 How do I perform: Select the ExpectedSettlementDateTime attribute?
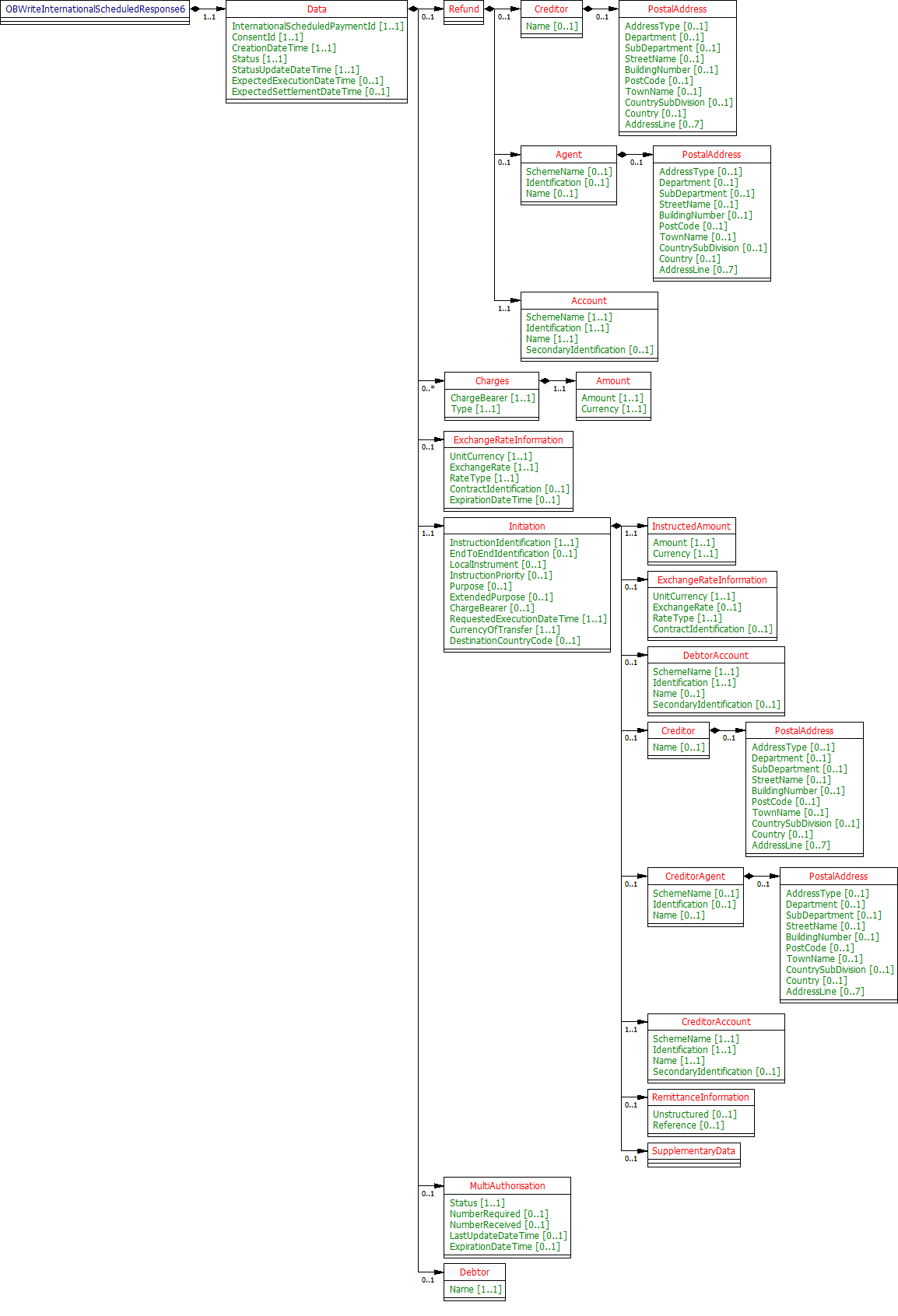point(310,92)
